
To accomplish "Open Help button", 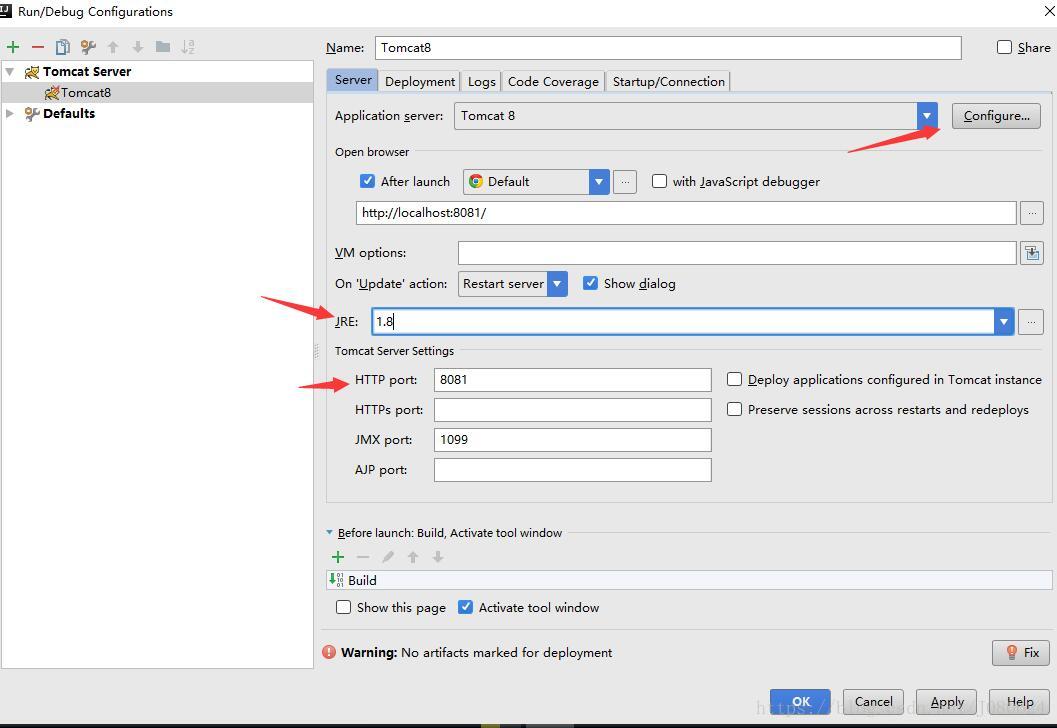I will click(1019, 702).
